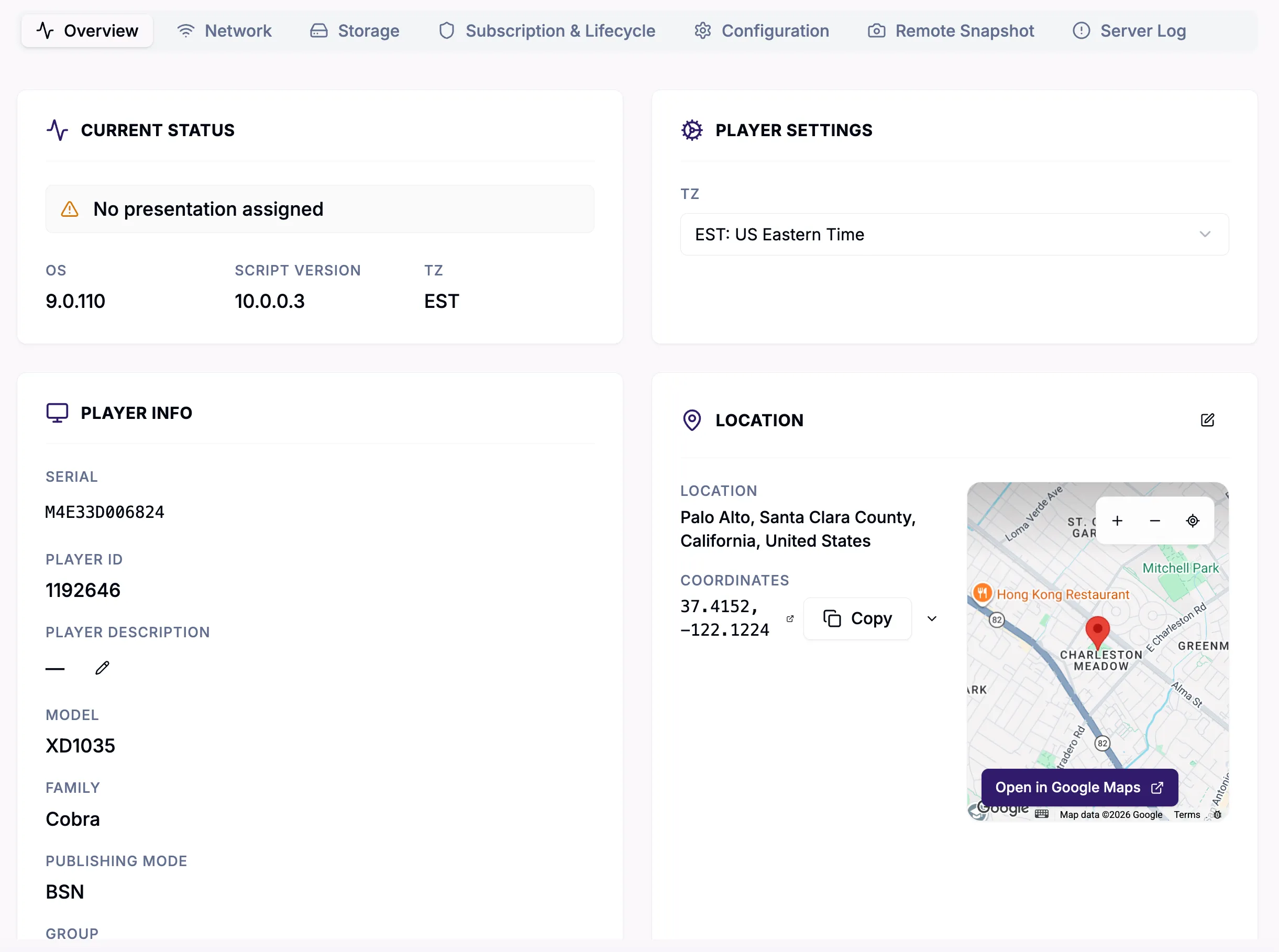
Task: Click the publishing mode value BSN
Action: 64,891
